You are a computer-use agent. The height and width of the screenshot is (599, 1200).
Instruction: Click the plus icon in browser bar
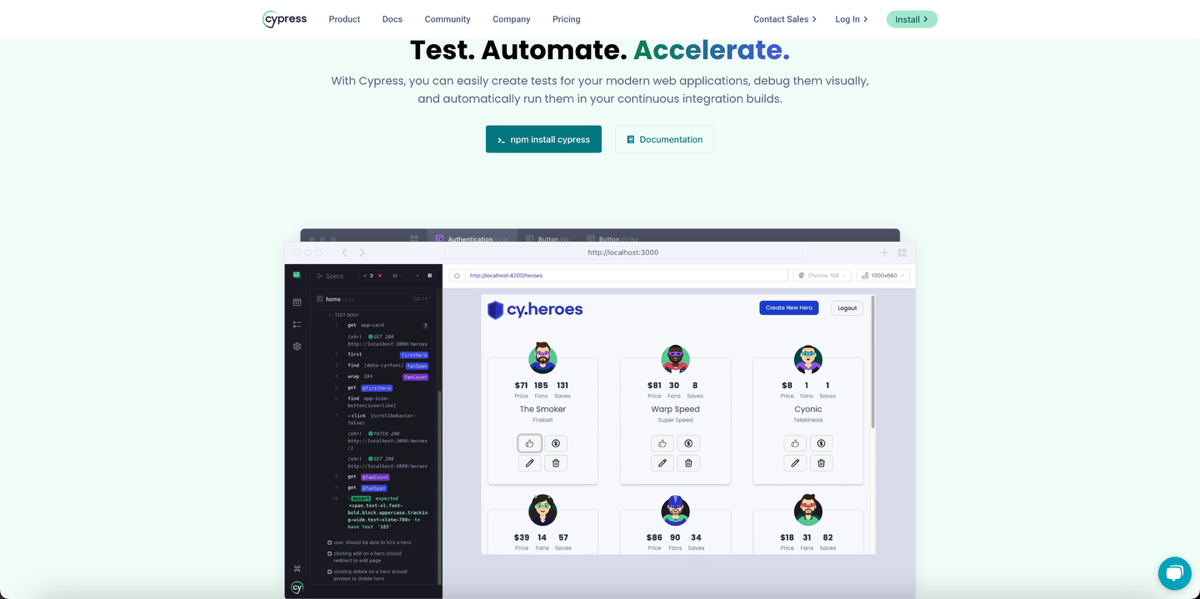tap(884, 253)
